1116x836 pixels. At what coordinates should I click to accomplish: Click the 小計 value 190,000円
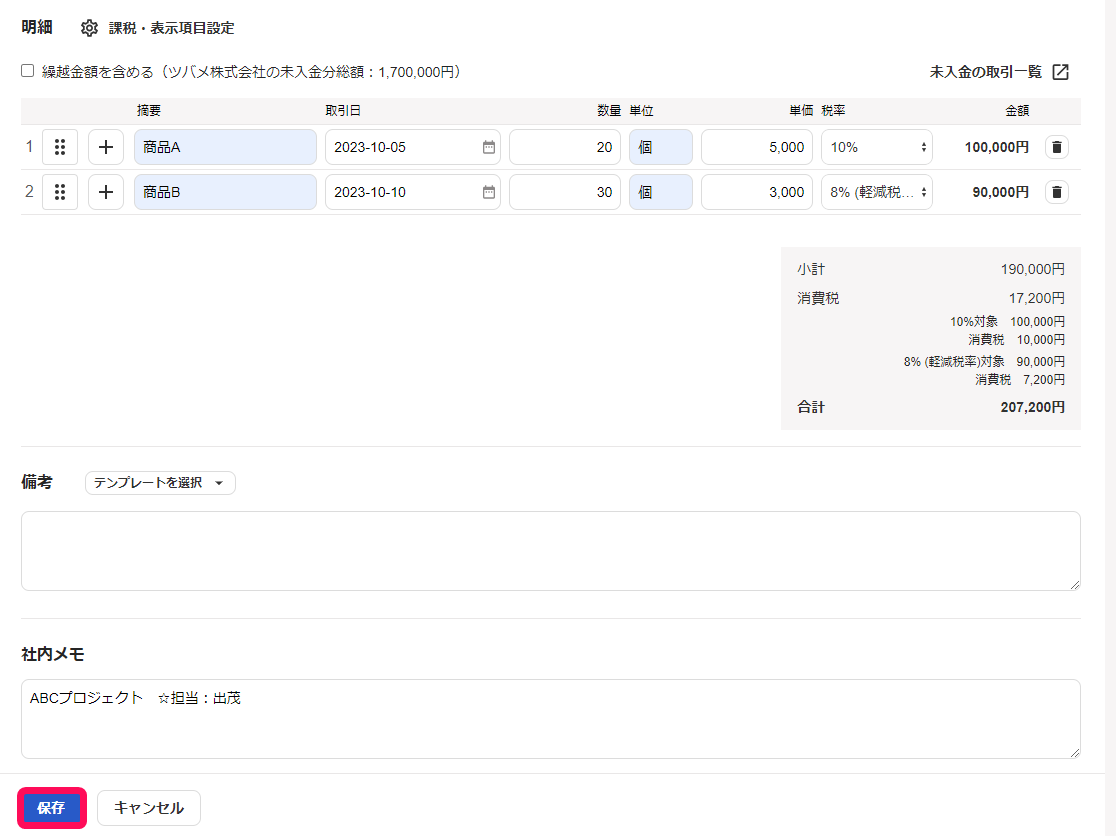[1033, 269]
